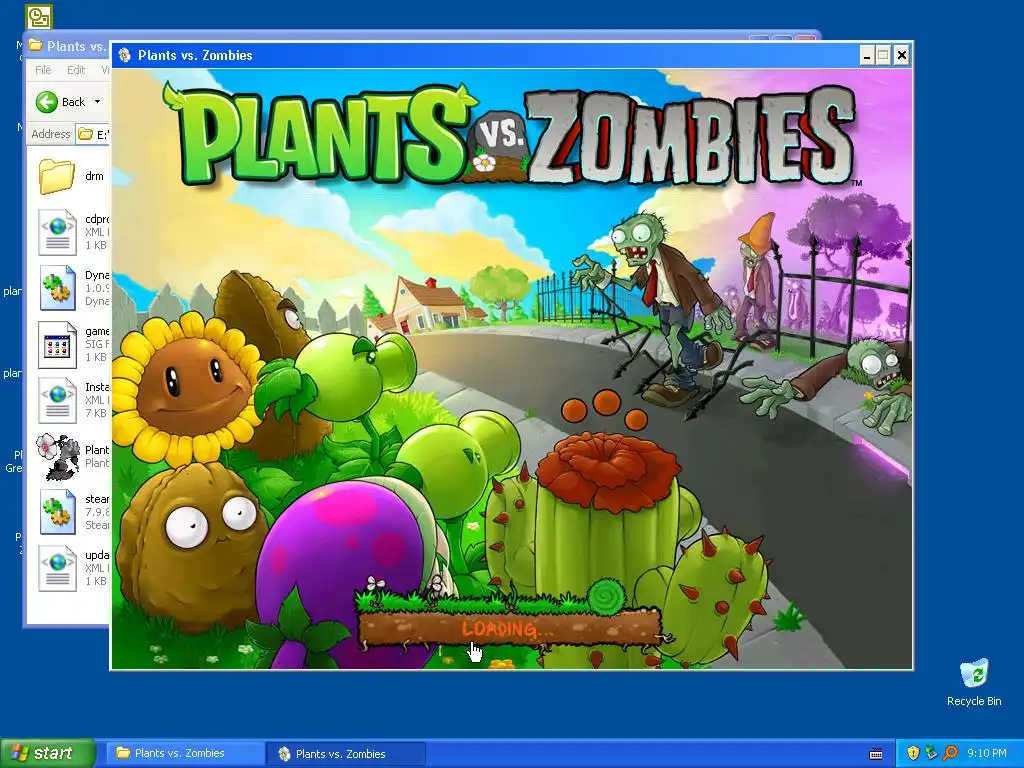Screen dimensions: 1024x768
Task: Click the folder icon in the Address field
Action: 86,135
